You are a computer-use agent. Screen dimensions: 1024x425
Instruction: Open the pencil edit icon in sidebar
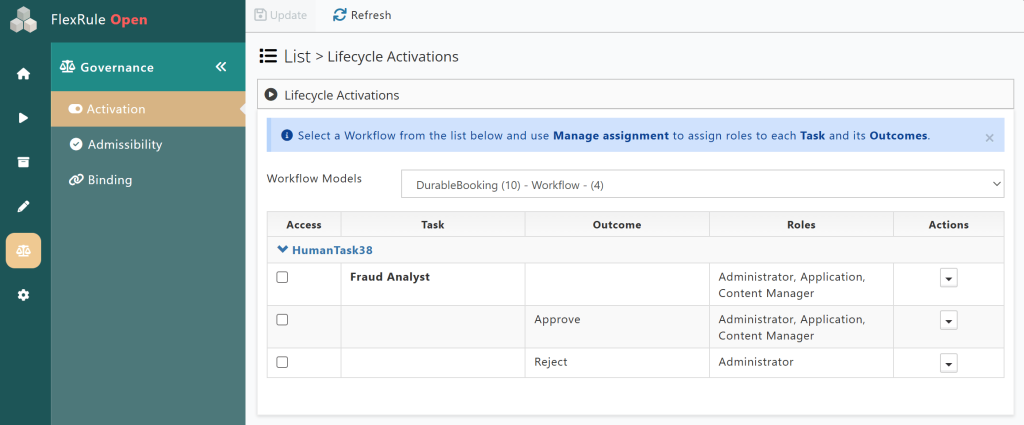pos(24,207)
